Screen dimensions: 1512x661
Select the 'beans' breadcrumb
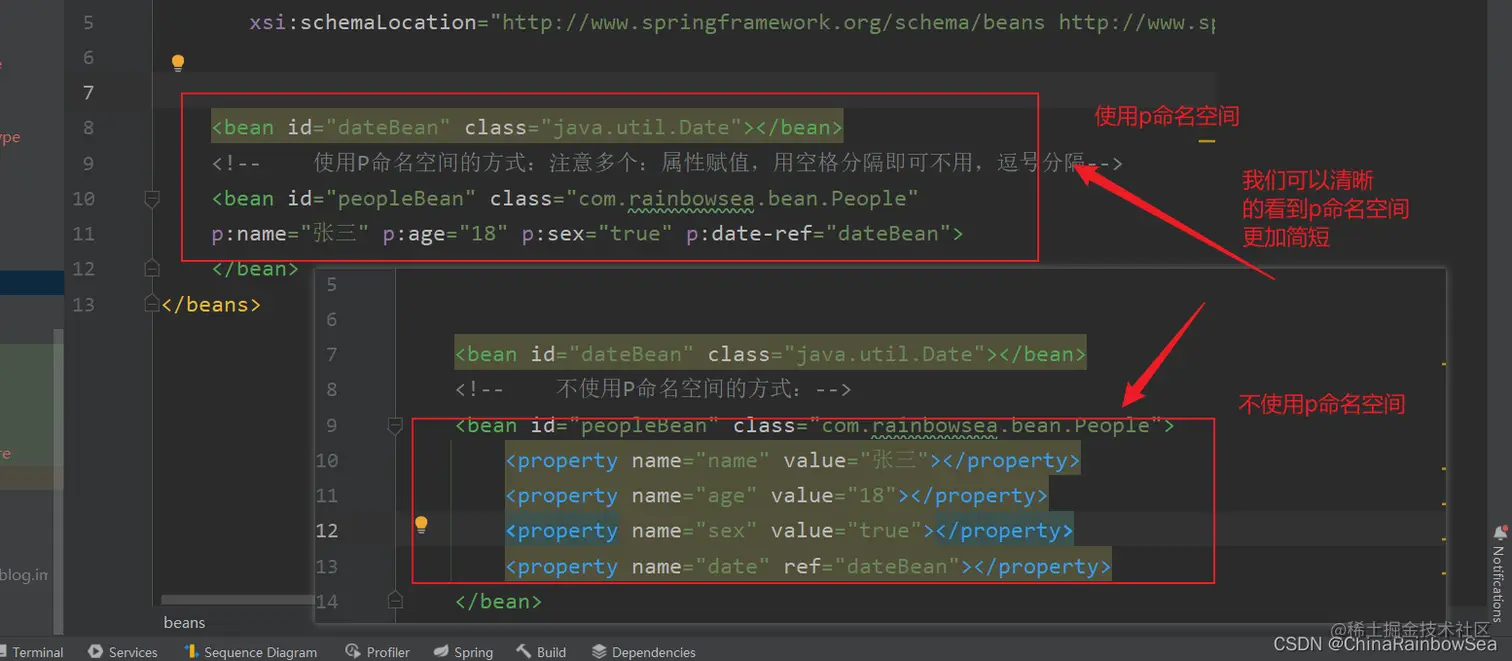click(184, 622)
